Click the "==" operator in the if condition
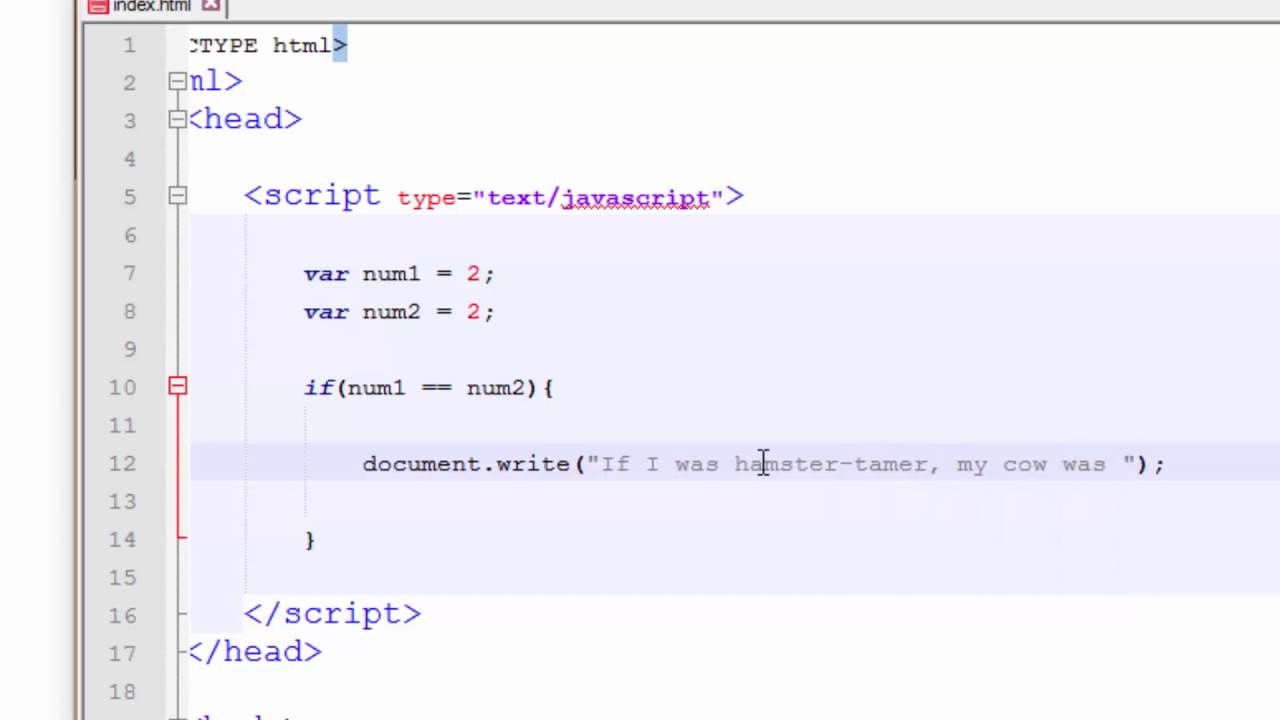1280x720 pixels. point(437,388)
